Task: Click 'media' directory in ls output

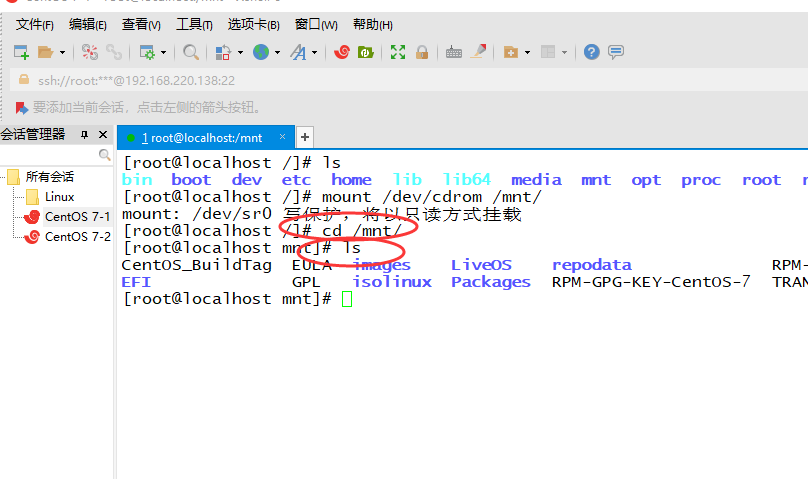Action: pos(536,180)
